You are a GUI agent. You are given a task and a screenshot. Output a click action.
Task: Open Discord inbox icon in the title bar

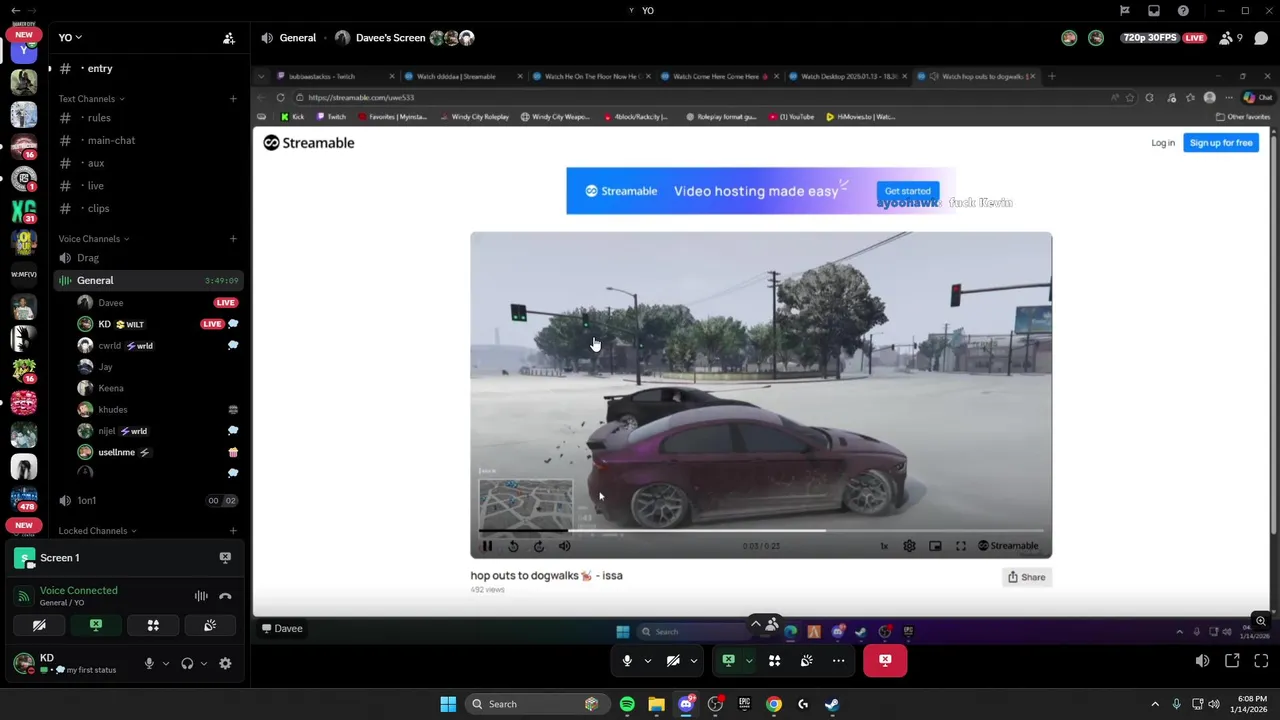coord(1154,11)
